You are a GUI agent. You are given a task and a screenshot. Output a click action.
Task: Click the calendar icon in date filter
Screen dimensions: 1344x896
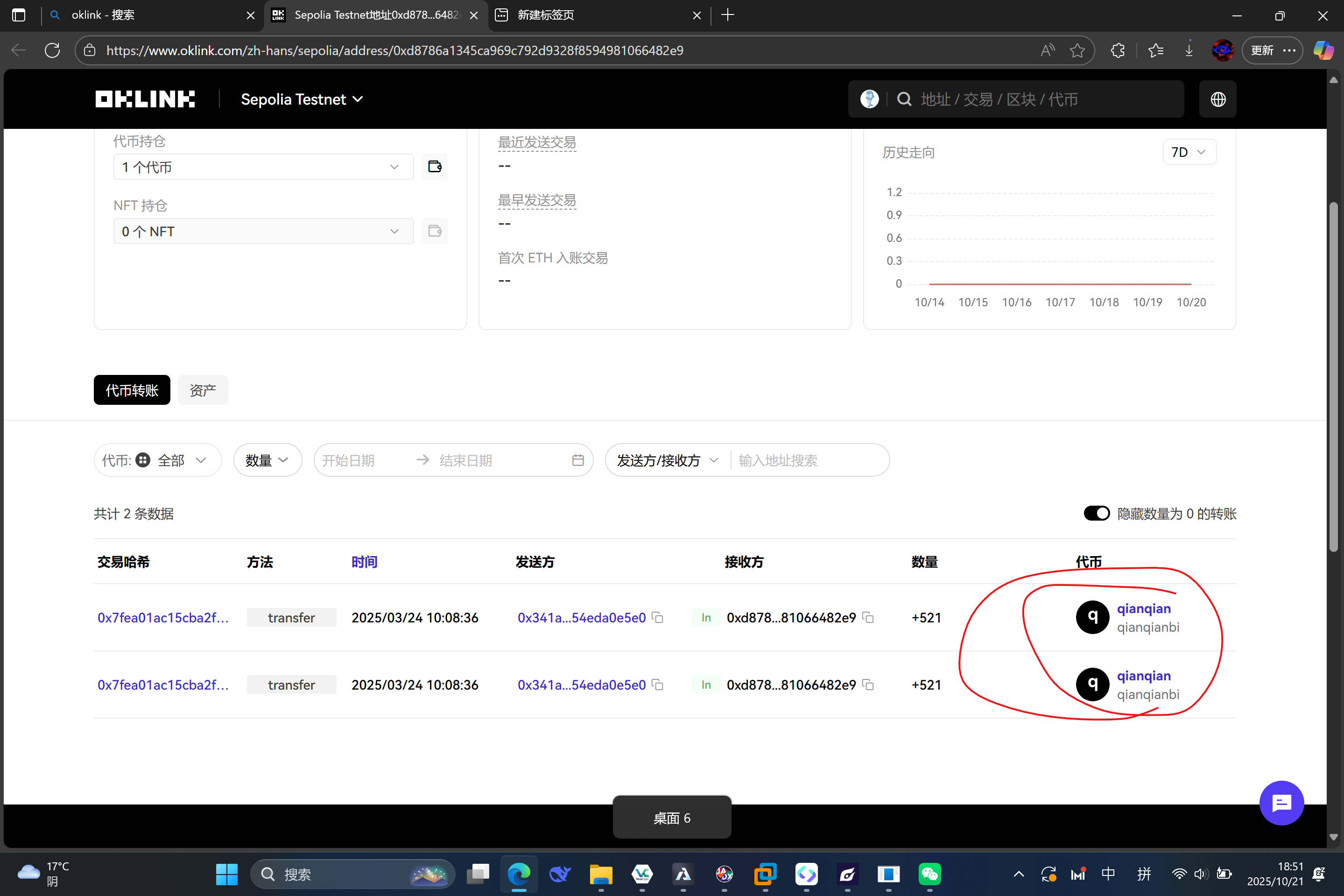click(577, 460)
